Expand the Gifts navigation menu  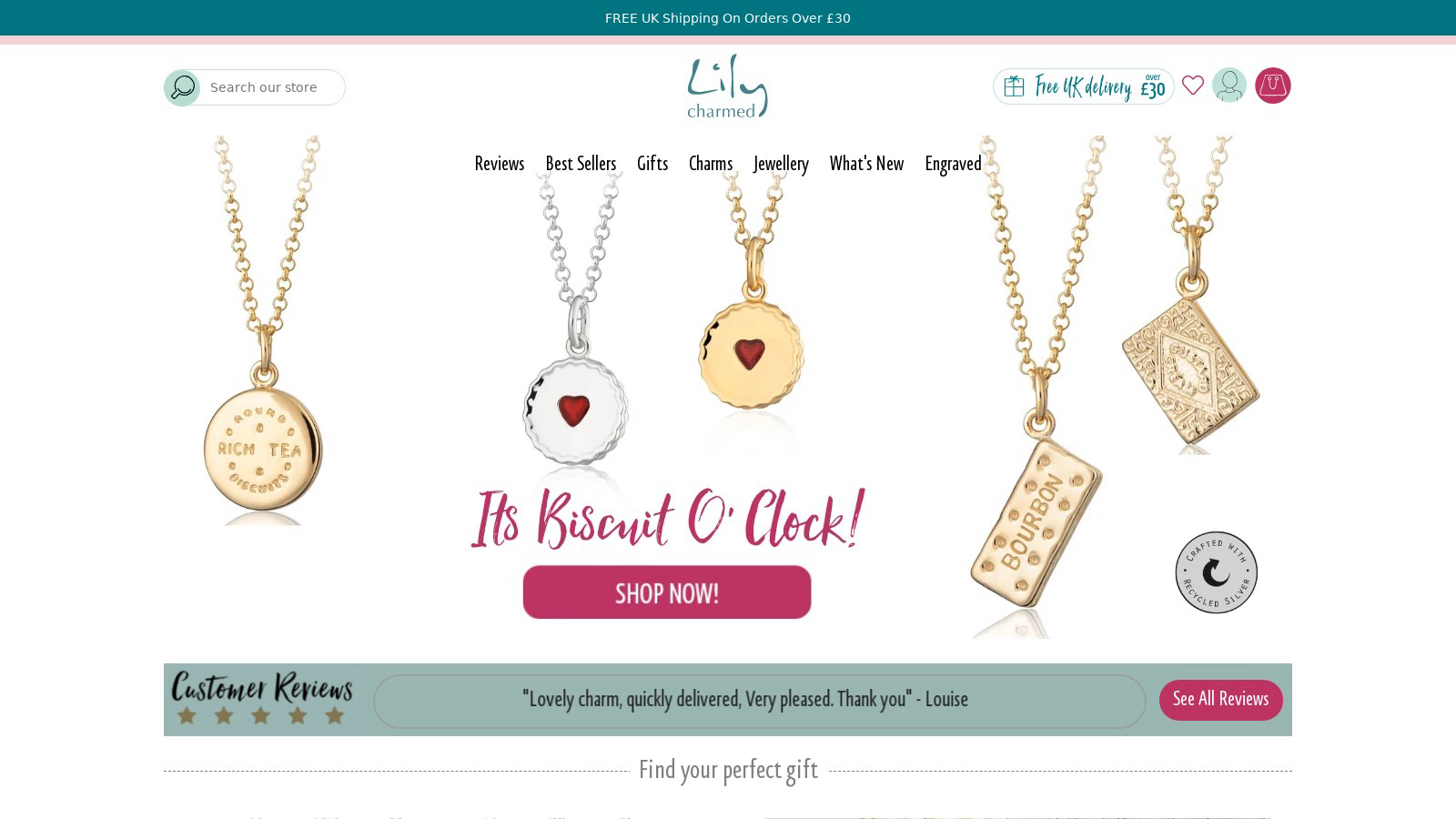[652, 164]
